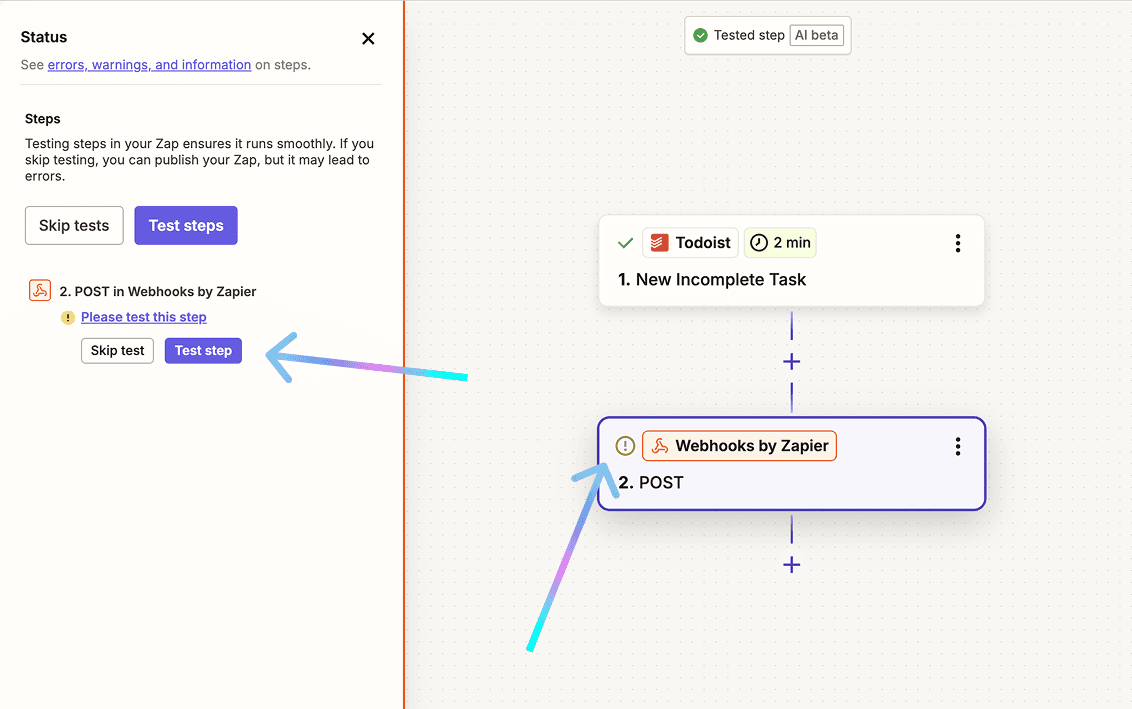Open three-dot menu on Todoist step
Screen dimensions: 1132x709
(958, 243)
